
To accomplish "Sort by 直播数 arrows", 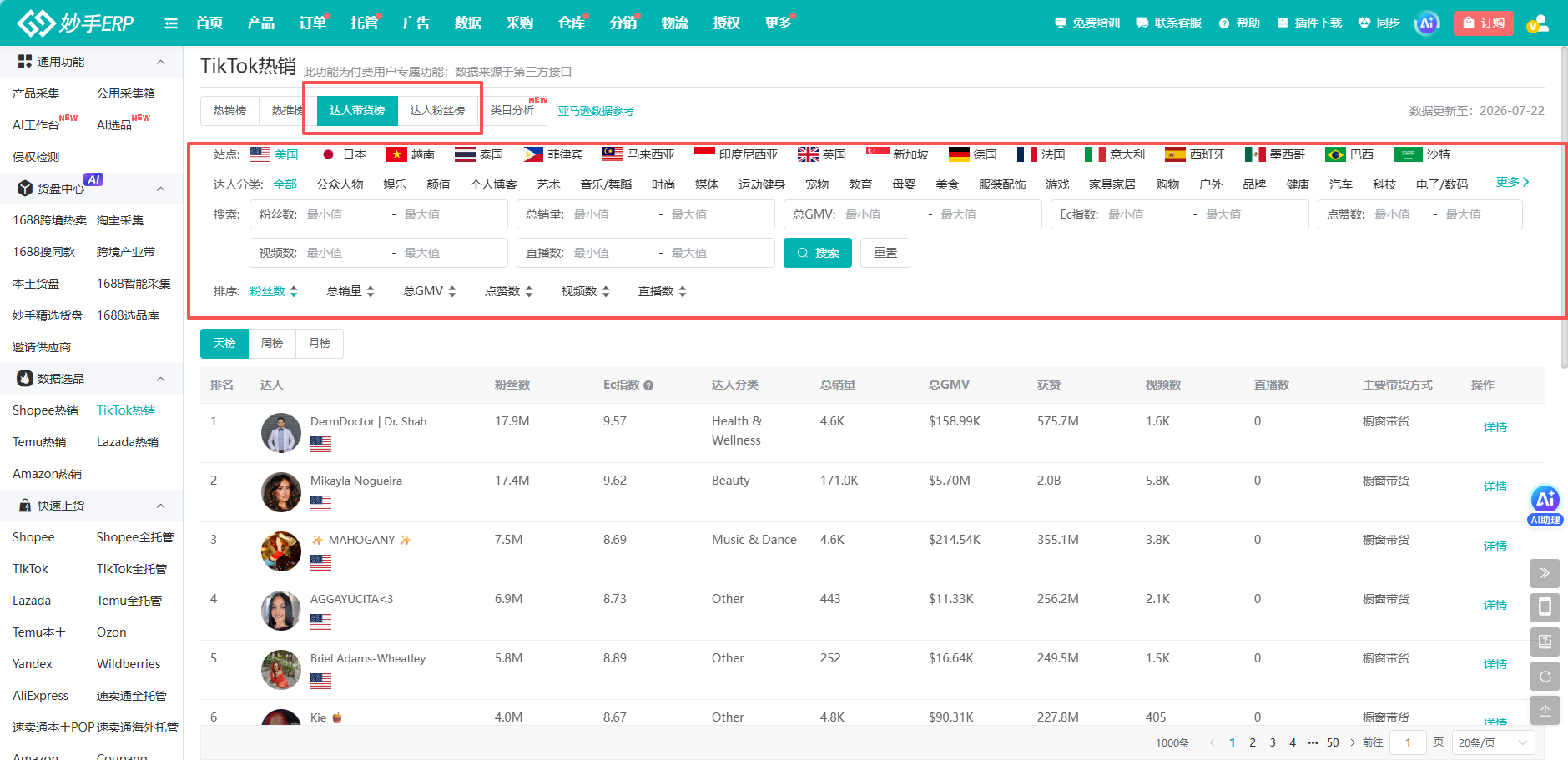I will tap(683, 291).
